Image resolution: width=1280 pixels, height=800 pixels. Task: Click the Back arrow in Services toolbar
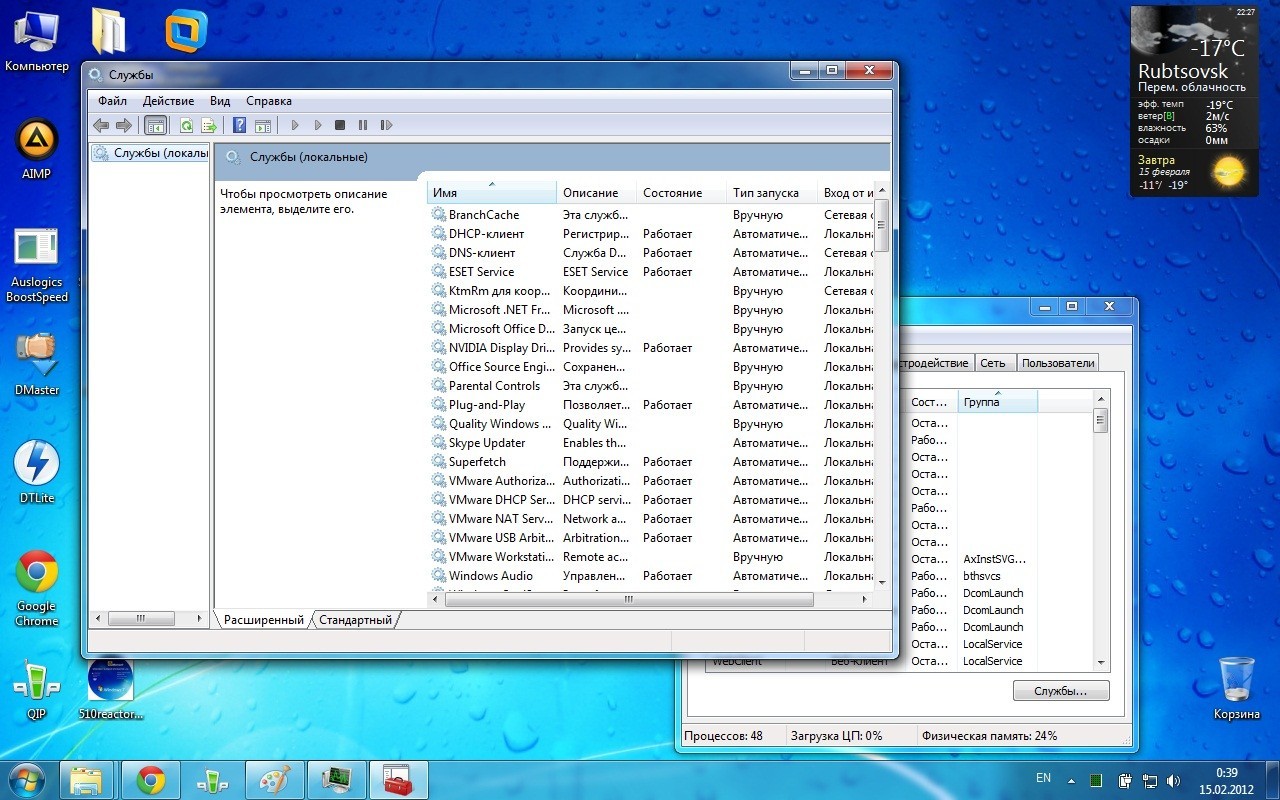pos(101,125)
